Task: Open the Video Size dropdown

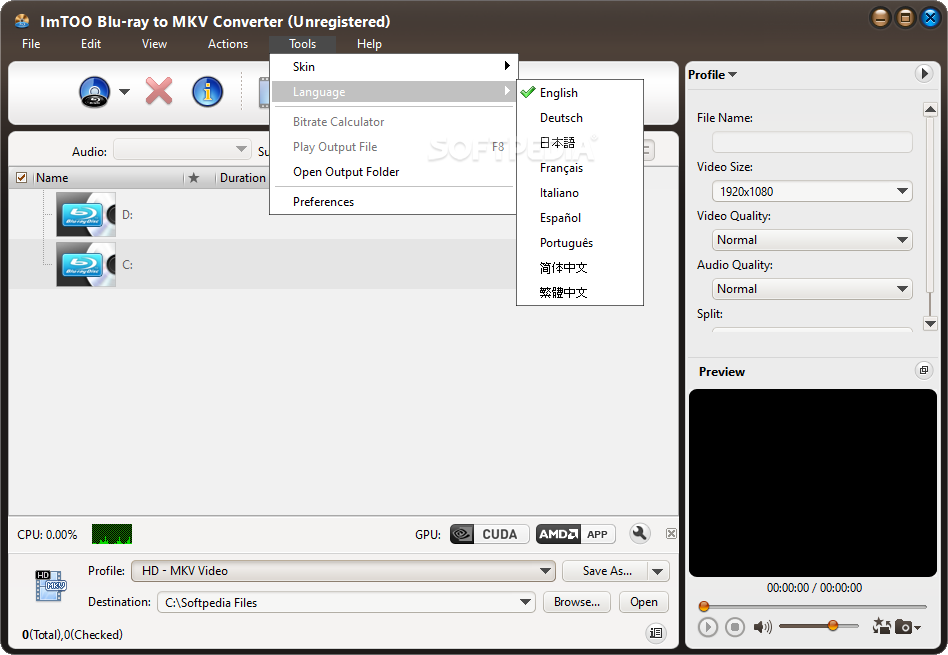Action: pos(812,192)
